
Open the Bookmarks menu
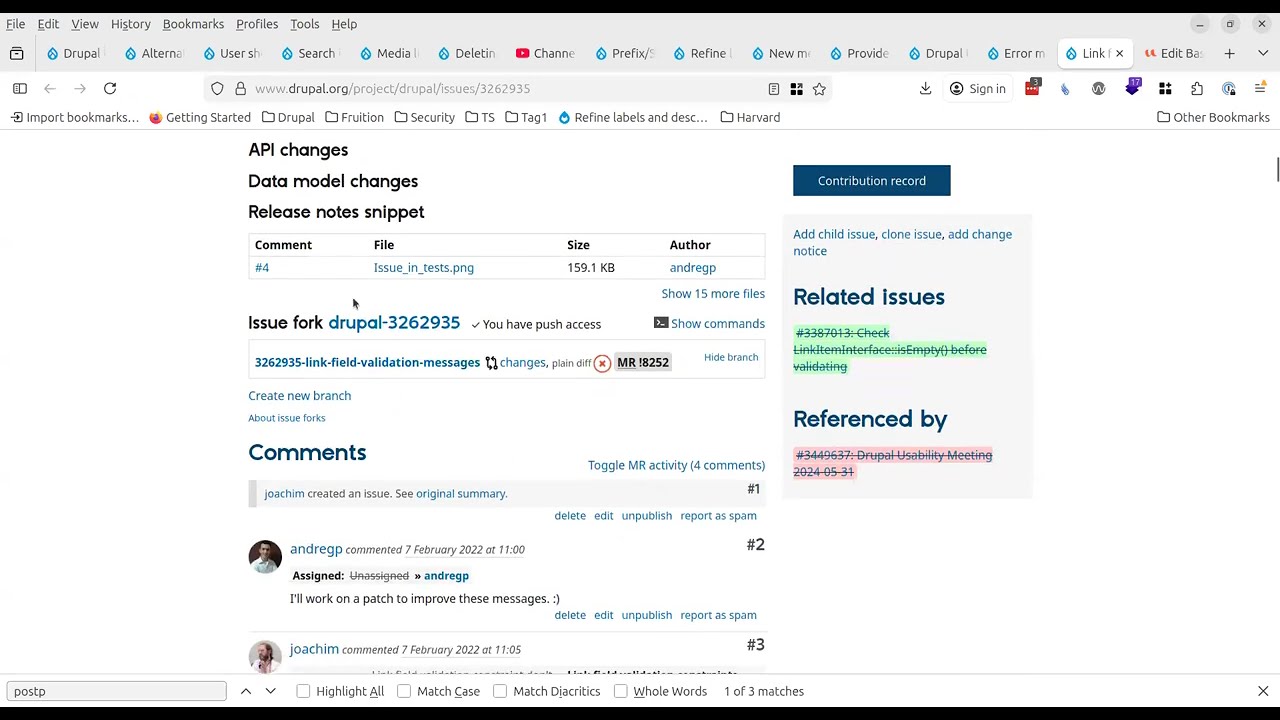tap(193, 24)
